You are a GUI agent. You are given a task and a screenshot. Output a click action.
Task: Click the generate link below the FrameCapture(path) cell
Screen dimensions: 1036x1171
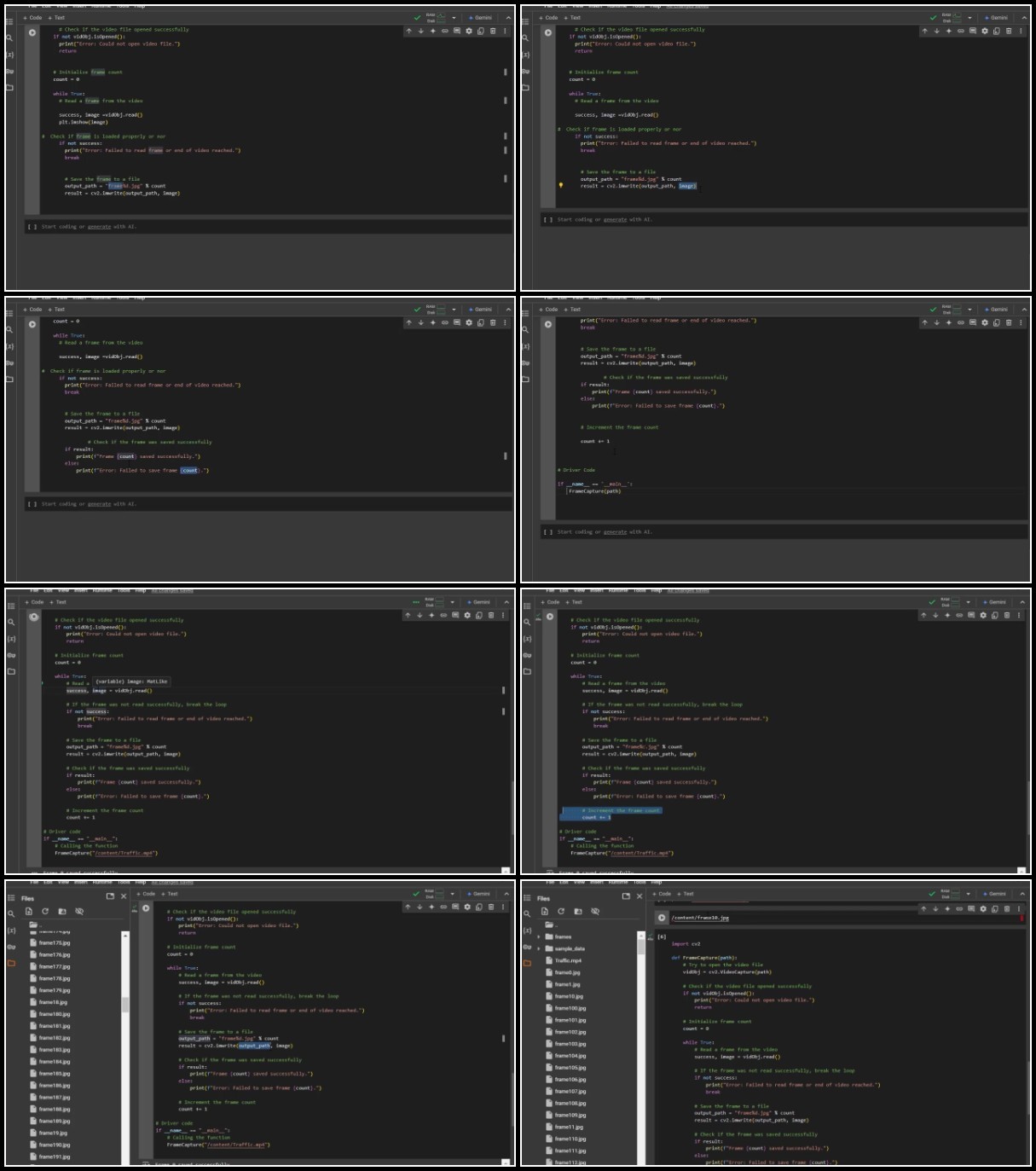click(615, 531)
